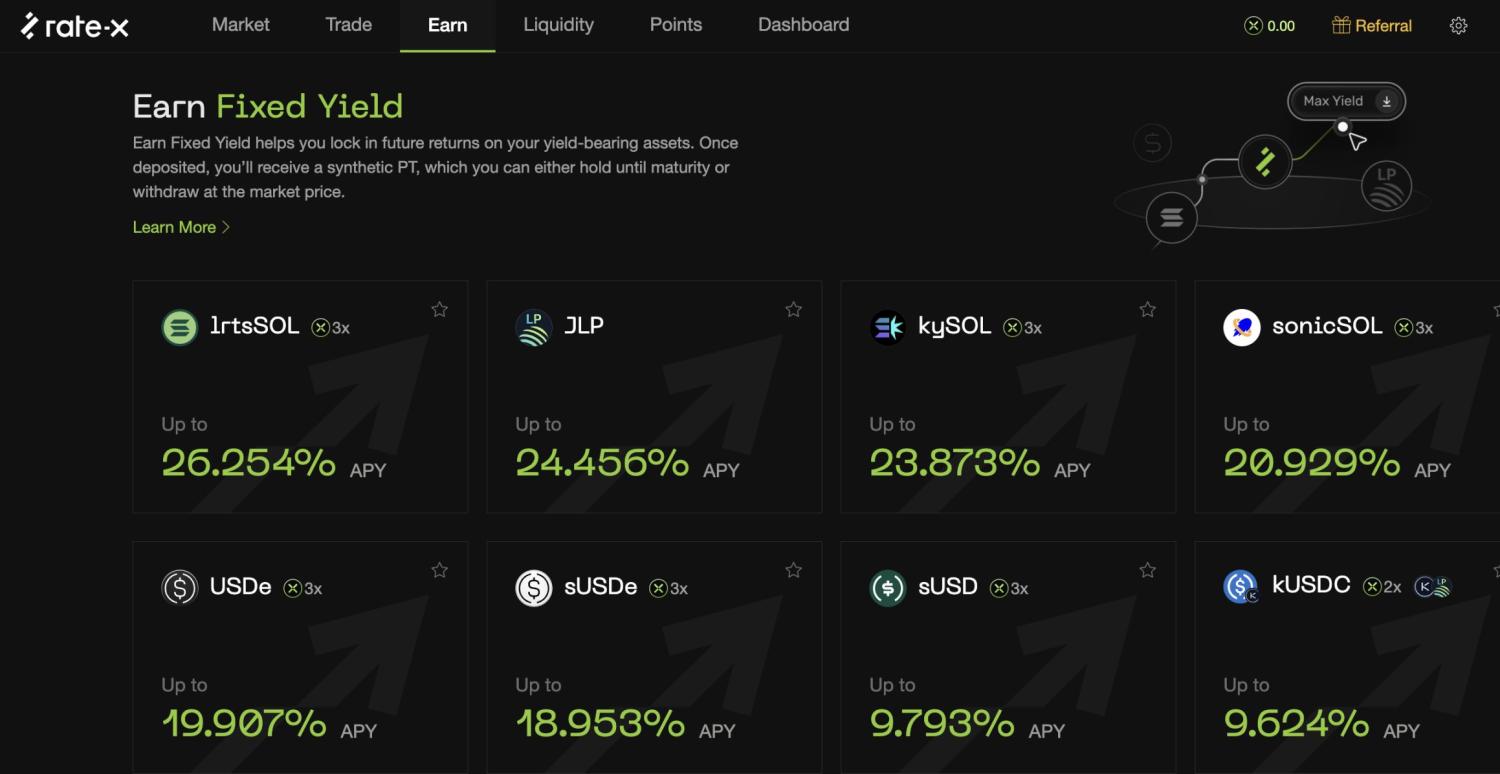This screenshot has width=1500, height=774.
Task: Toggle favorite star on JLP card
Action: [x=793, y=310]
